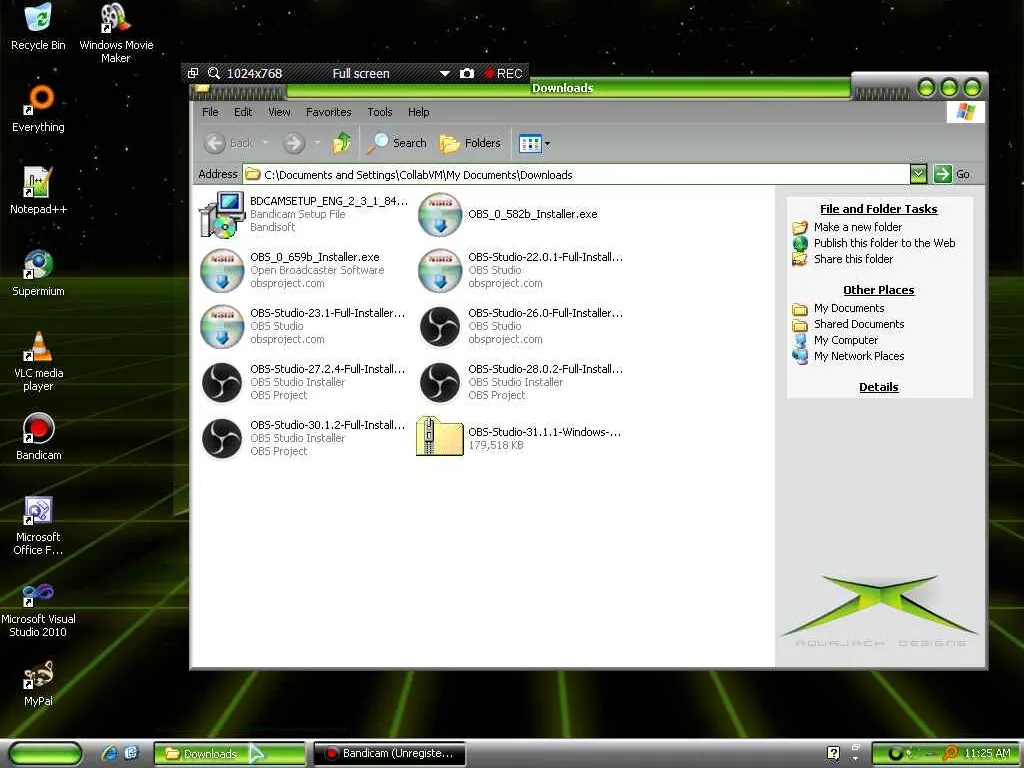The width and height of the screenshot is (1024, 768).
Task: Expand the Address bar dropdown
Action: (x=918, y=174)
